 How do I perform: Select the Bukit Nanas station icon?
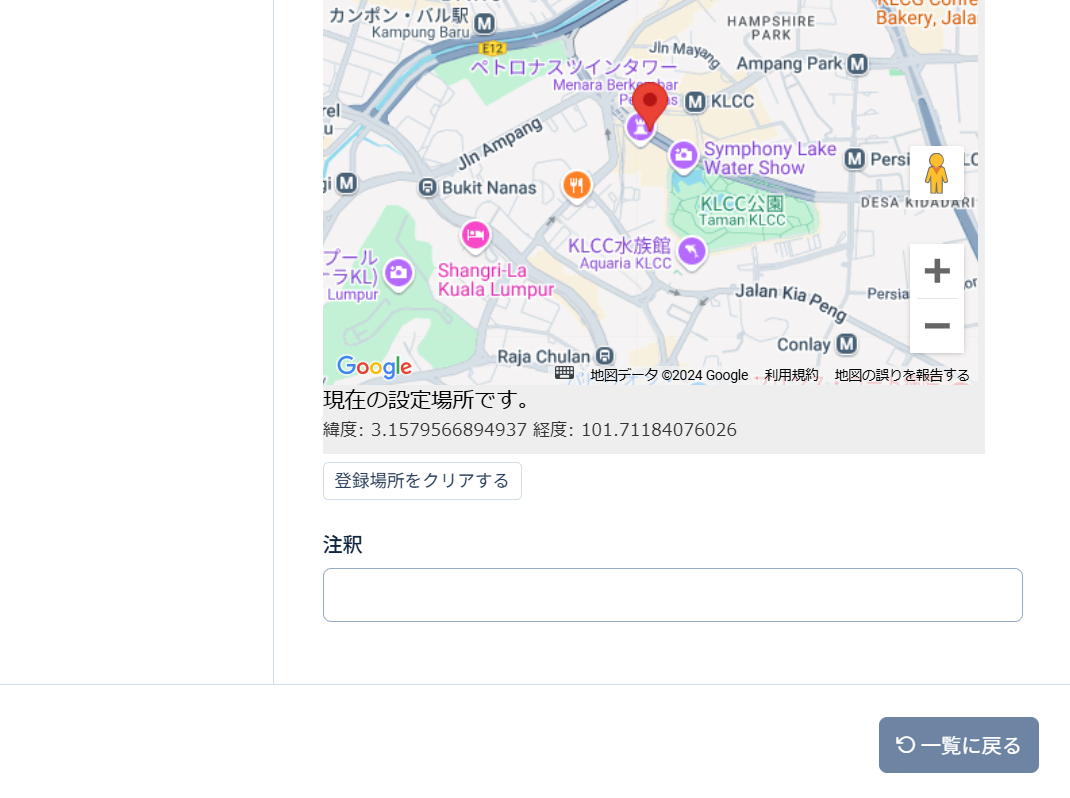click(427, 187)
